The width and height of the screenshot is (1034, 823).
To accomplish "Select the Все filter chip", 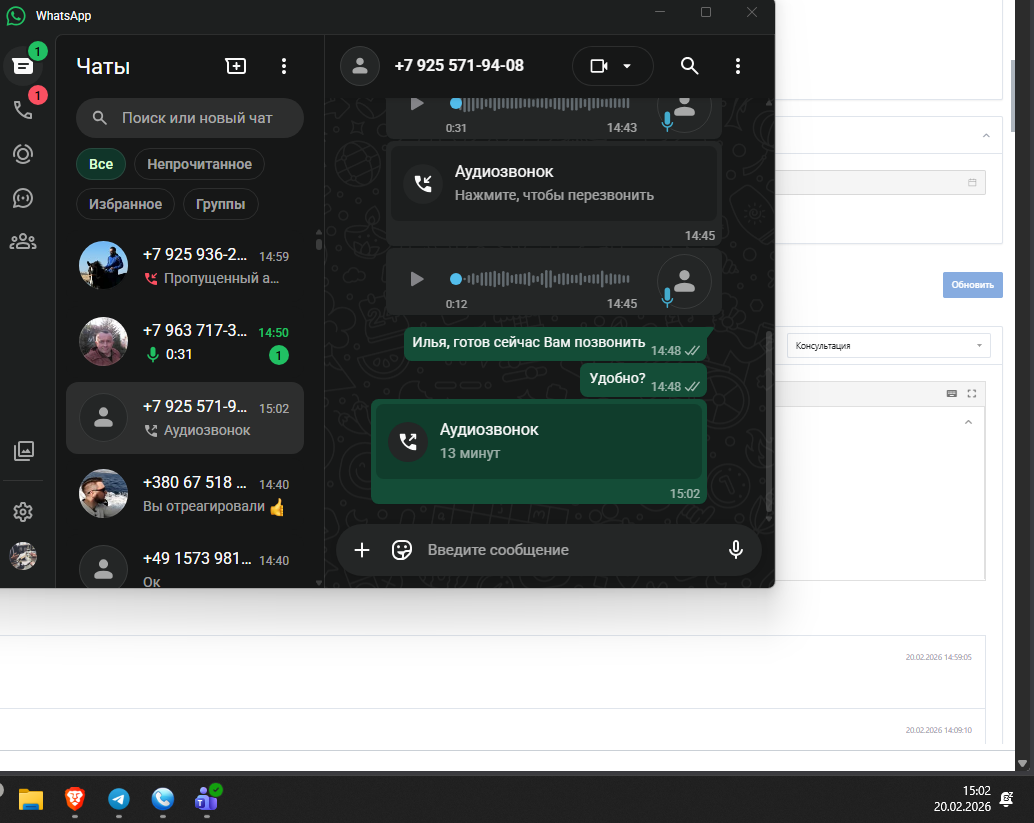I will pos(101,164).
